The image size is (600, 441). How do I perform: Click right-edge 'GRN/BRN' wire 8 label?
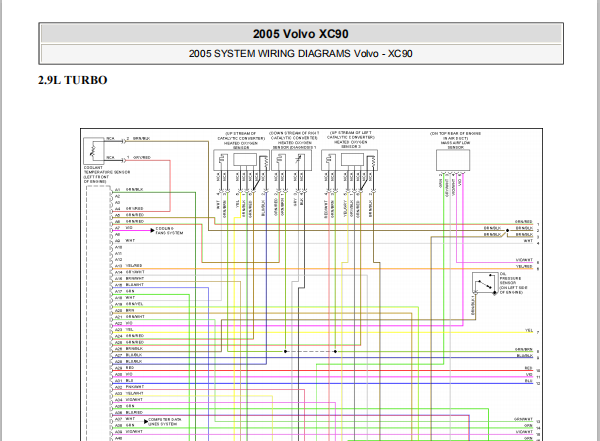[x=524, y=350]
